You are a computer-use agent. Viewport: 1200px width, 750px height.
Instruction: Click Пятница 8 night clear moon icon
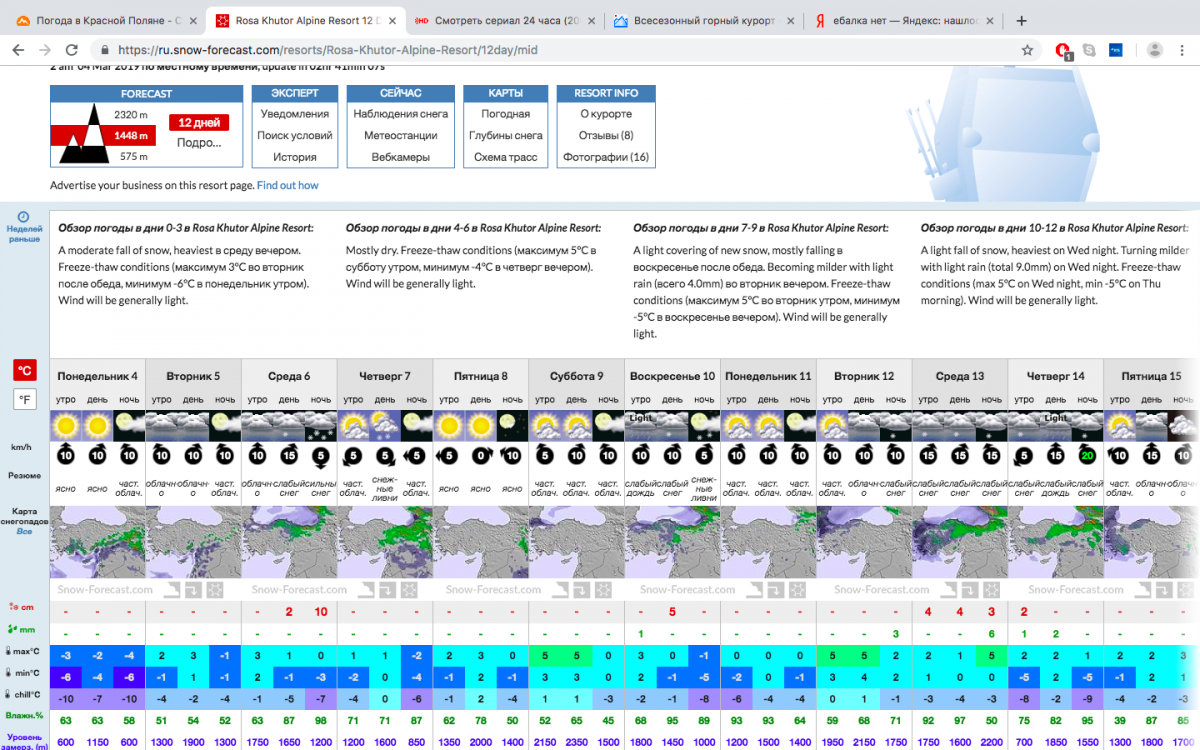512,426
